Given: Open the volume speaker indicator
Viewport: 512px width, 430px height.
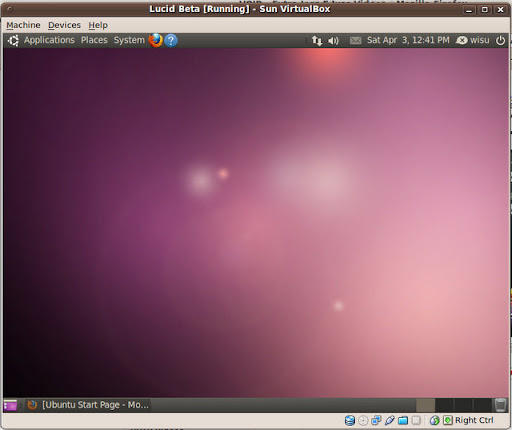Looking at the screenshot, I should [333, 41].
